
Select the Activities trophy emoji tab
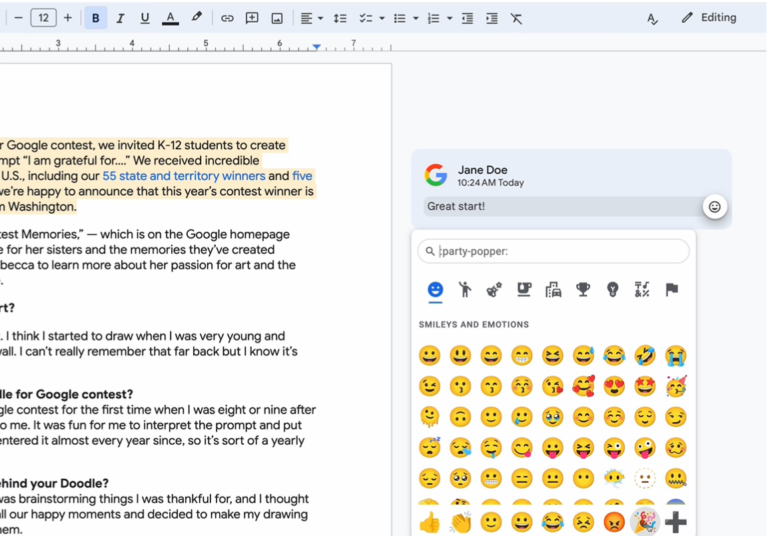pyautogui.click(x=583, y=290)
